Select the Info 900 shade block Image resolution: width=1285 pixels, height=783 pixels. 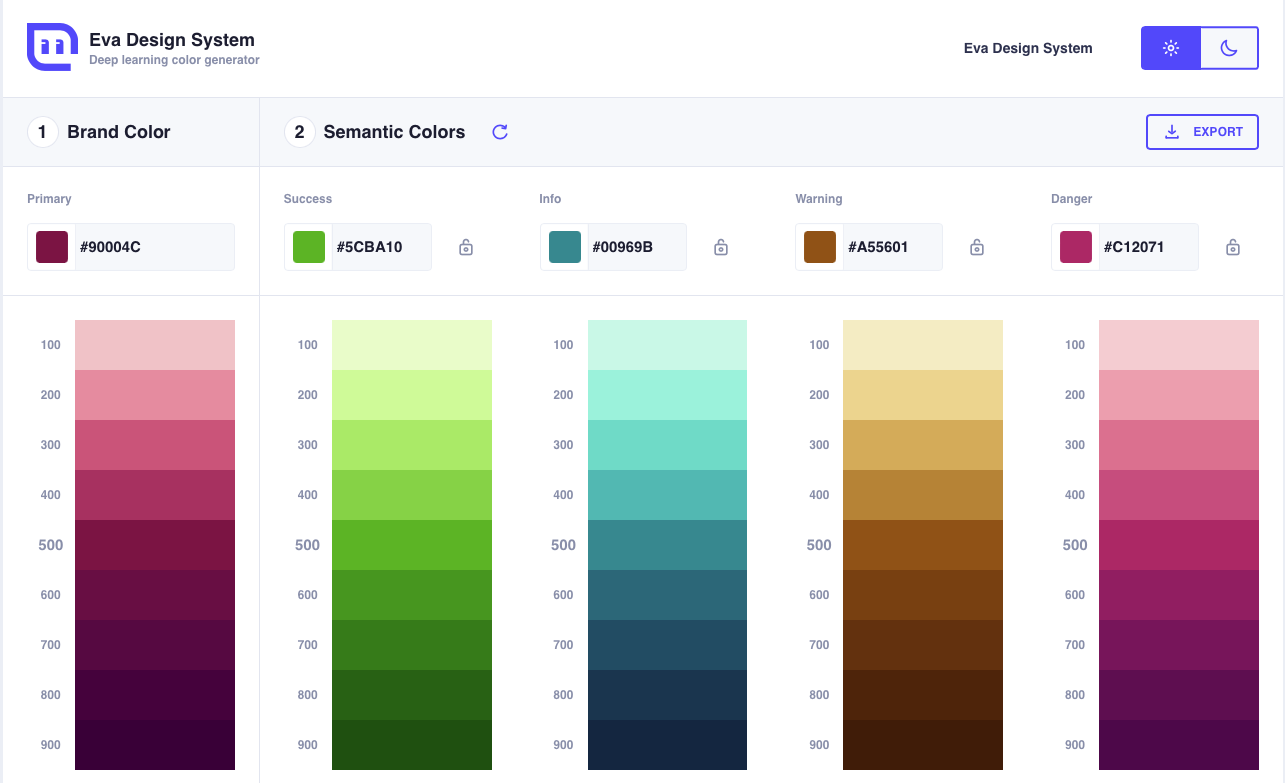[x=667, y=745]
